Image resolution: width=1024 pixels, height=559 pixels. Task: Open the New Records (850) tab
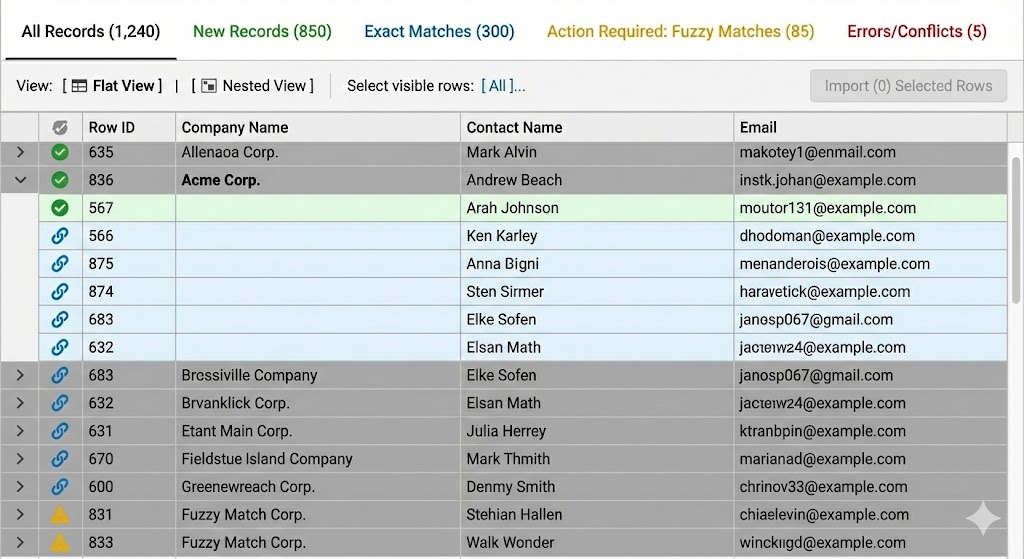[x=262, y=31]
